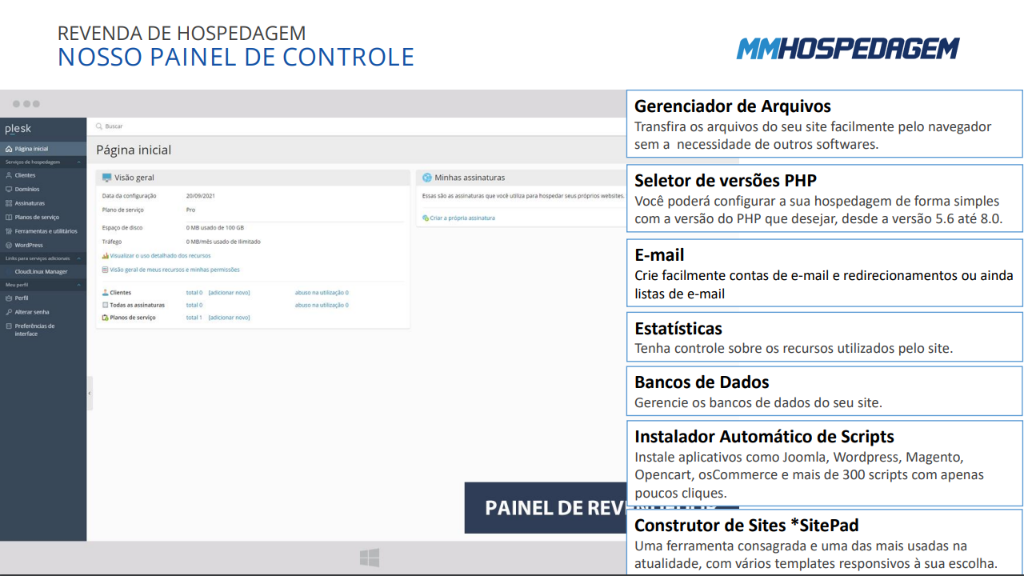
Task: Collapse the sidebar using its edge handle
Action: pyautogui.click(x=89, y=393)
